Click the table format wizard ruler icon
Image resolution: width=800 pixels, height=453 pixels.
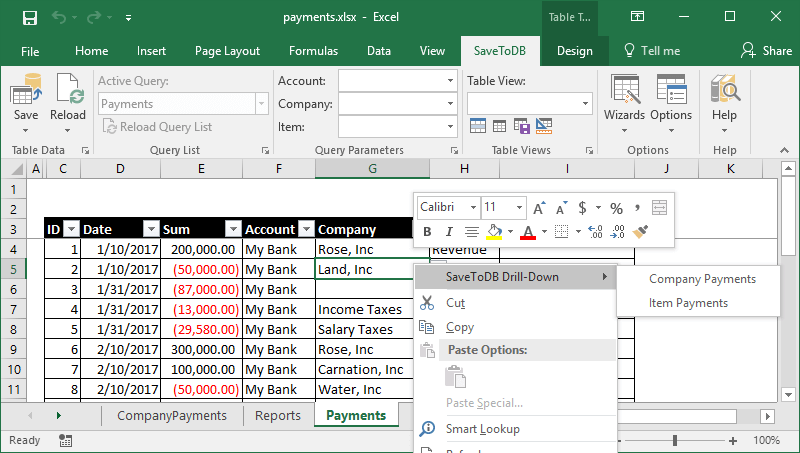tap(544, 125)
